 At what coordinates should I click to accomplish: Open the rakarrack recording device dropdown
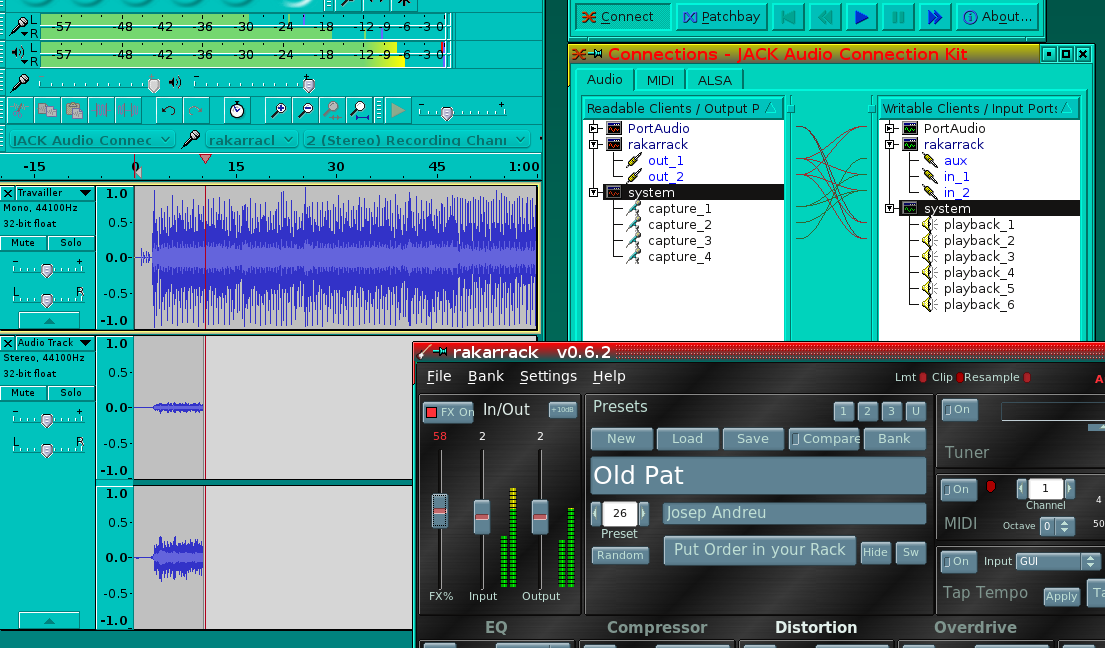click(252, 140)
